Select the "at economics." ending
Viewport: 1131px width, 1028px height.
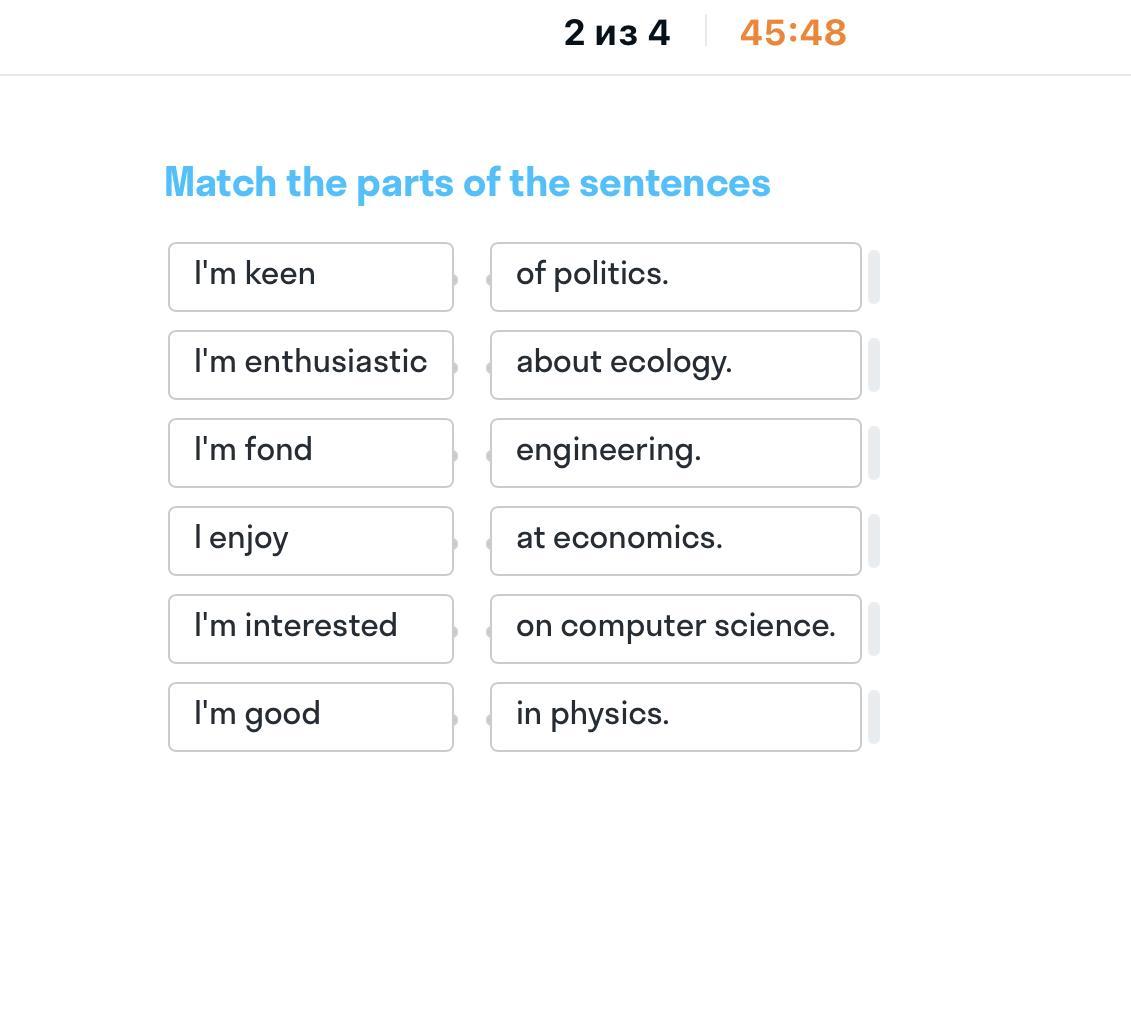point(675,540)
